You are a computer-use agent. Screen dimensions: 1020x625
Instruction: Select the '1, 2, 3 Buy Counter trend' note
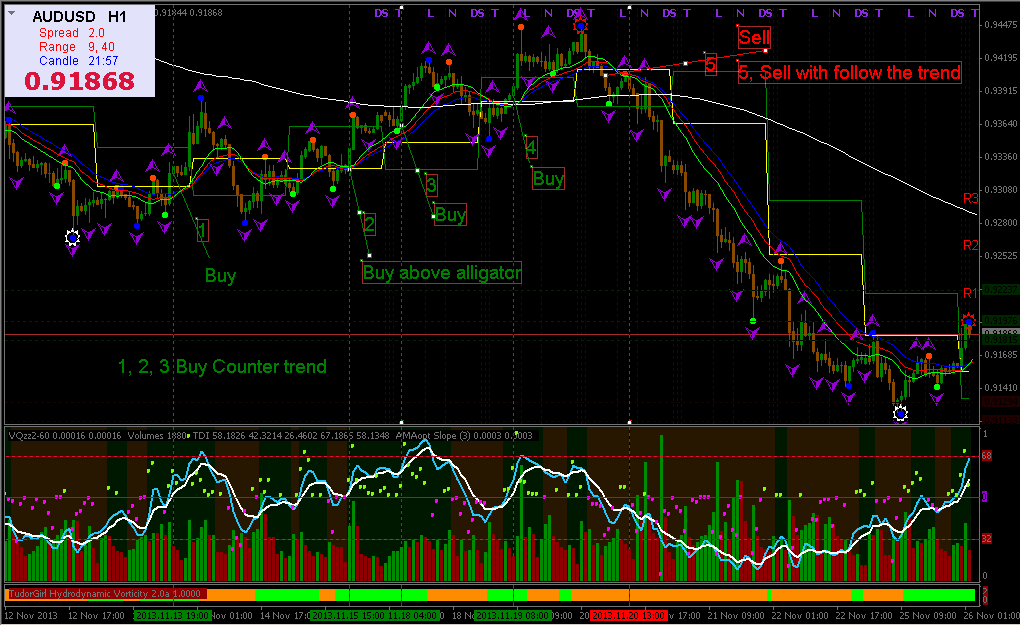(x=222, y=367)
